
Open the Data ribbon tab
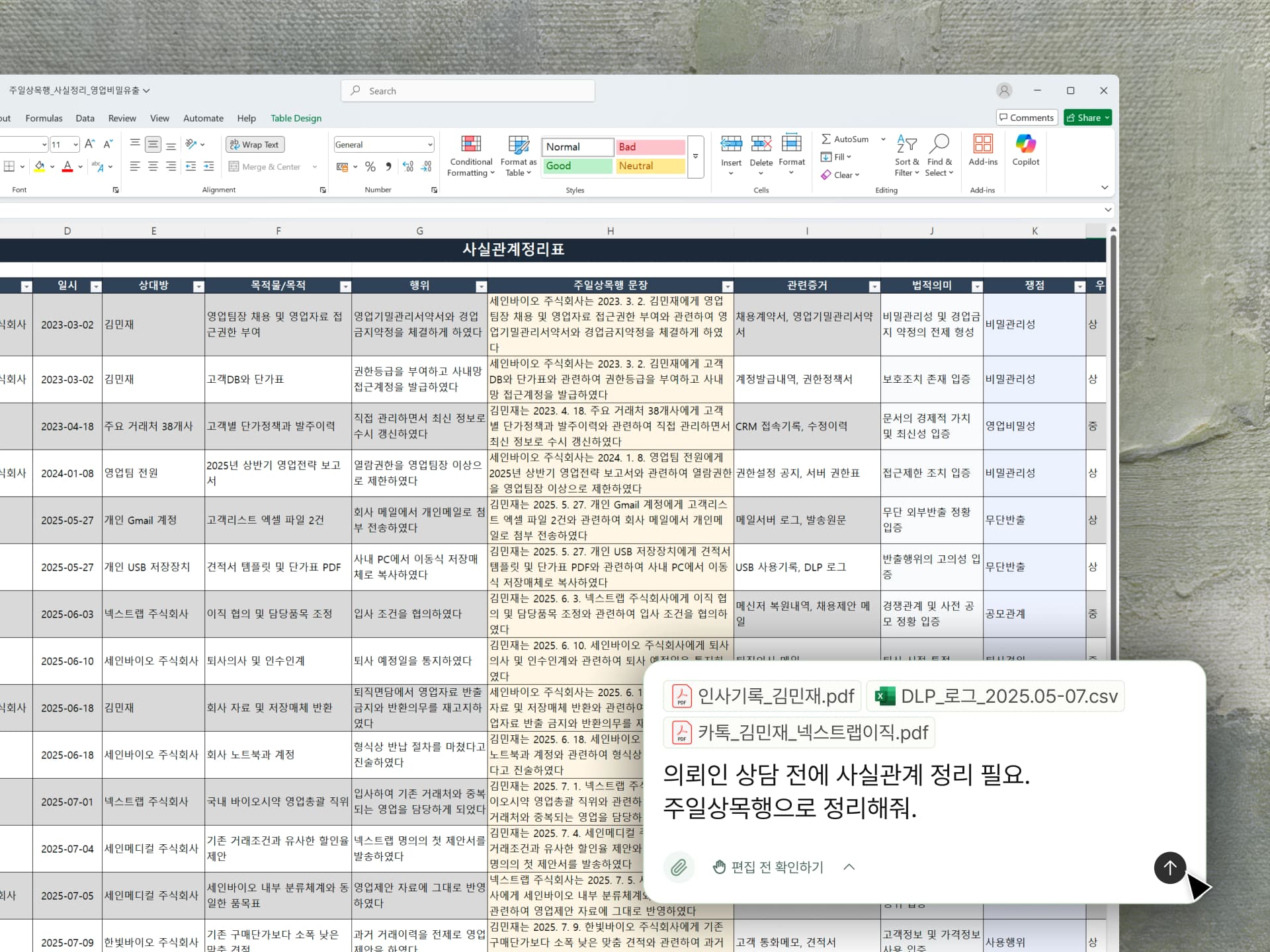point(85,118)
